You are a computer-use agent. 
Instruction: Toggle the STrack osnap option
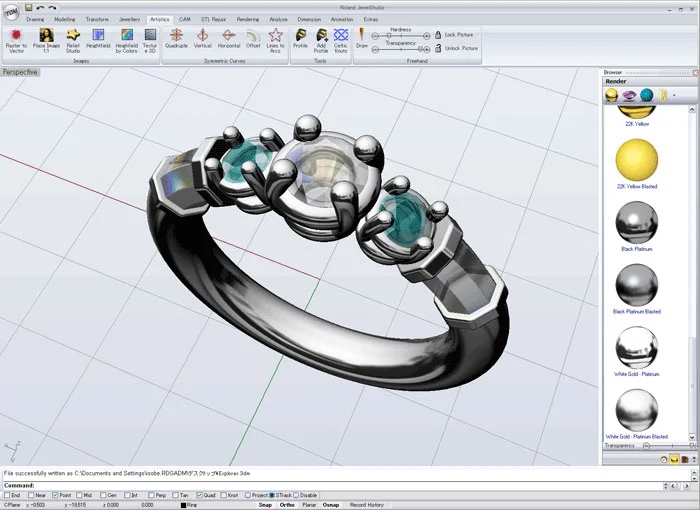272,495
